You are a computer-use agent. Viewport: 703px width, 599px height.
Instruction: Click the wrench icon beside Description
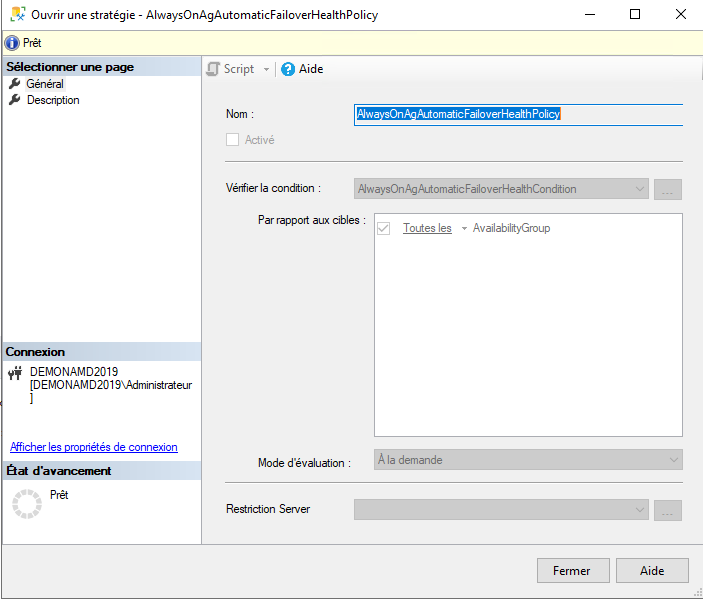pyautogui.click(x=15, y=100)
